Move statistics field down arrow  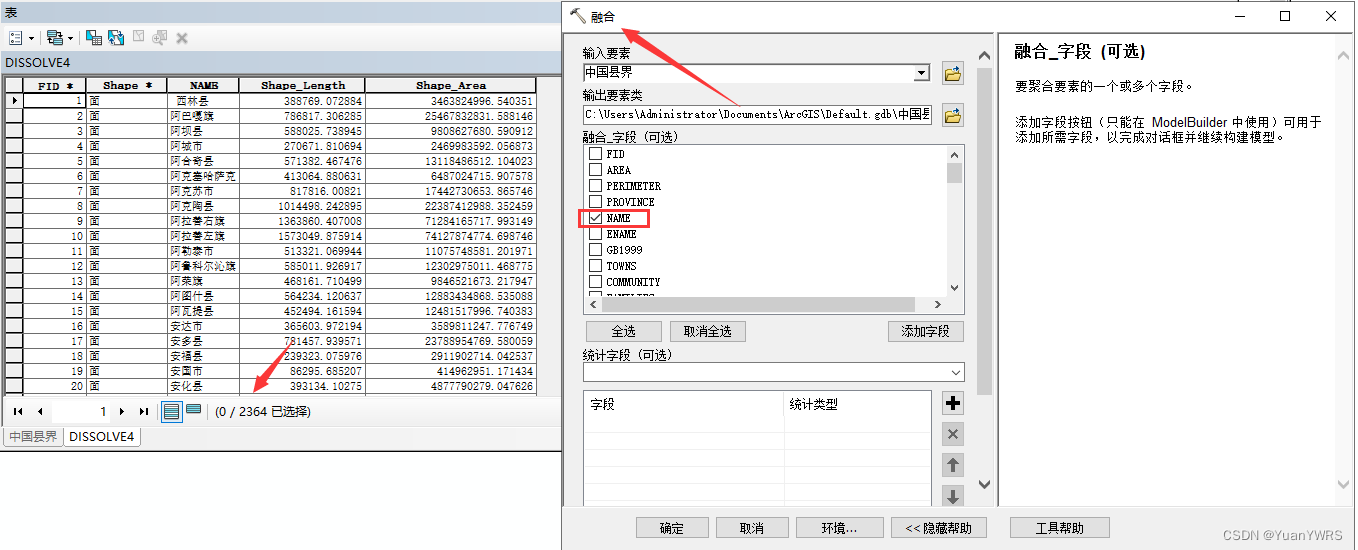click(953, 496)
